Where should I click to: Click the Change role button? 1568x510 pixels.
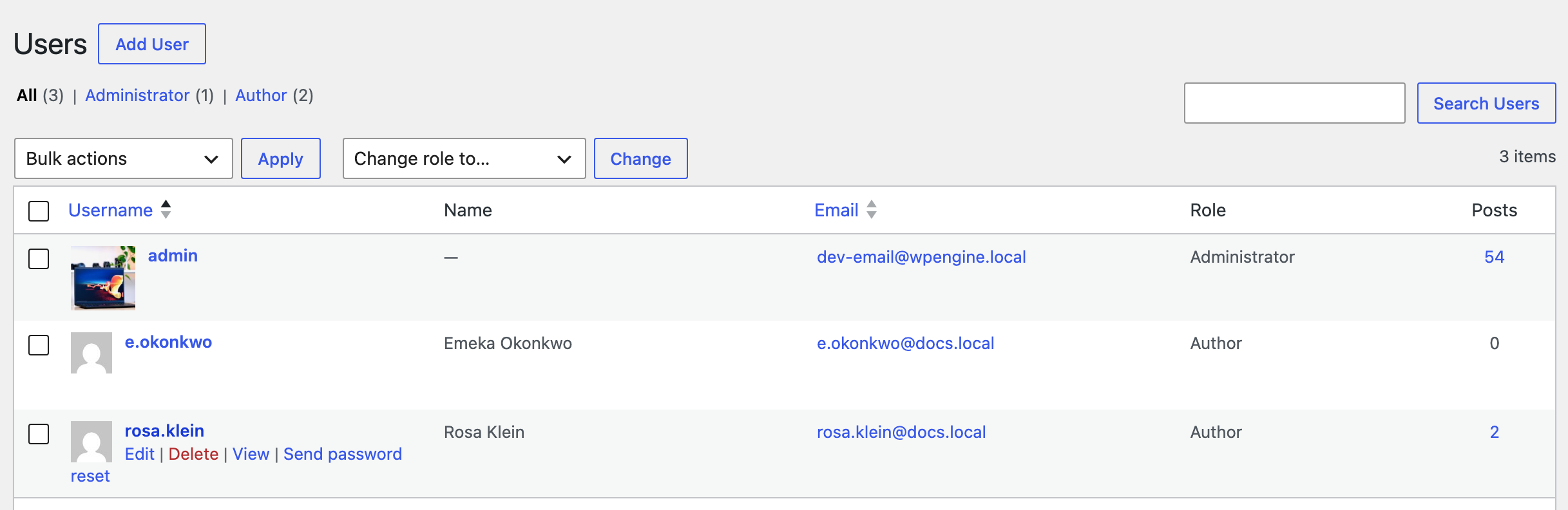point(641,158)
